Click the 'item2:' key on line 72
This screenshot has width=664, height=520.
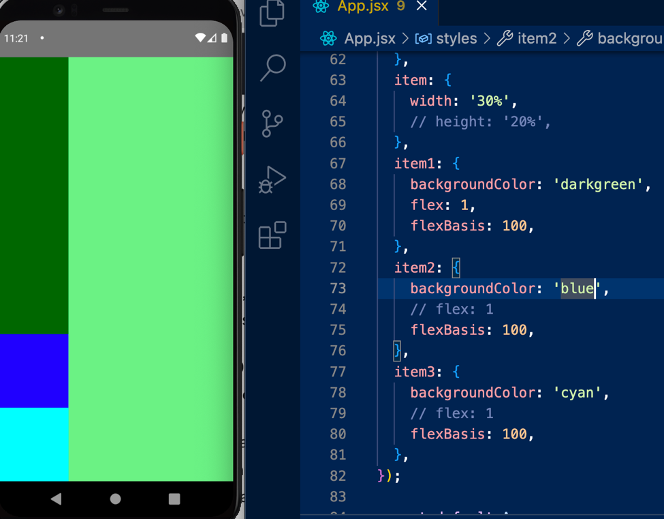[418, 268]
